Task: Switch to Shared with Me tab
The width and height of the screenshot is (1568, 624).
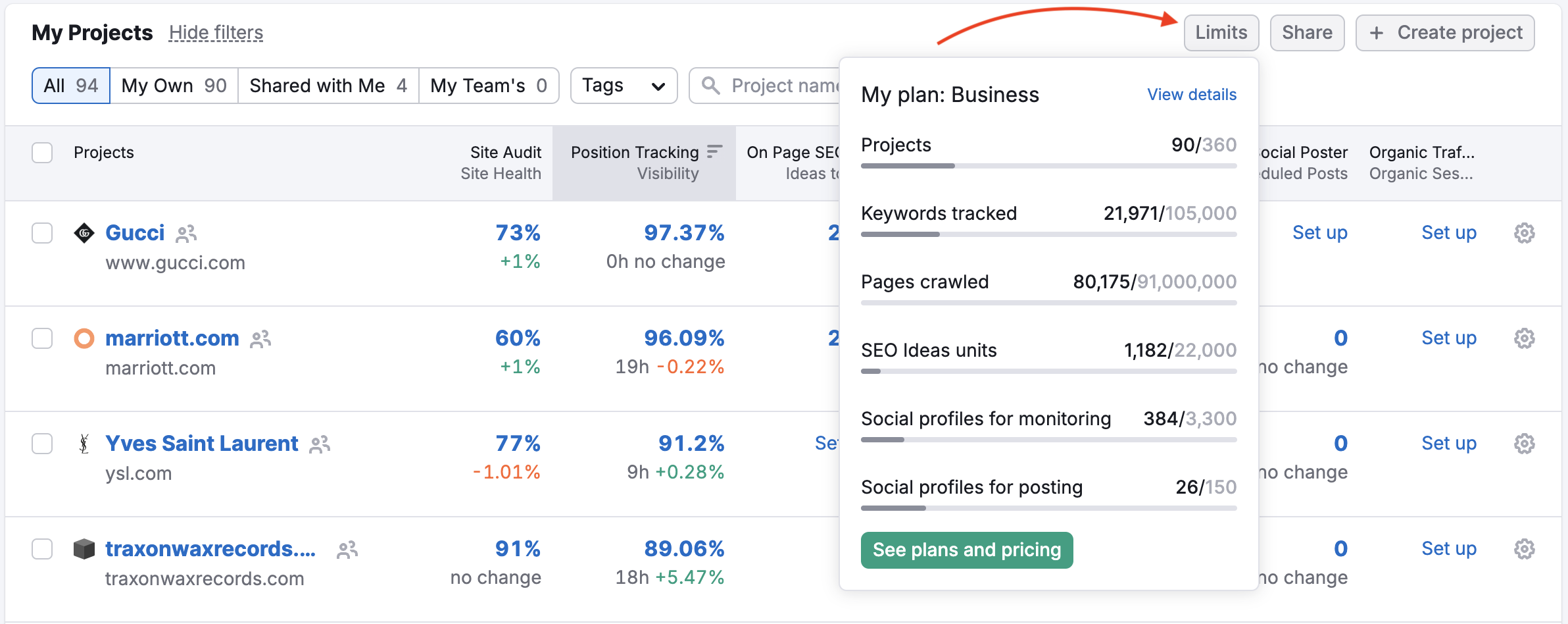Action: click(328, 86)
